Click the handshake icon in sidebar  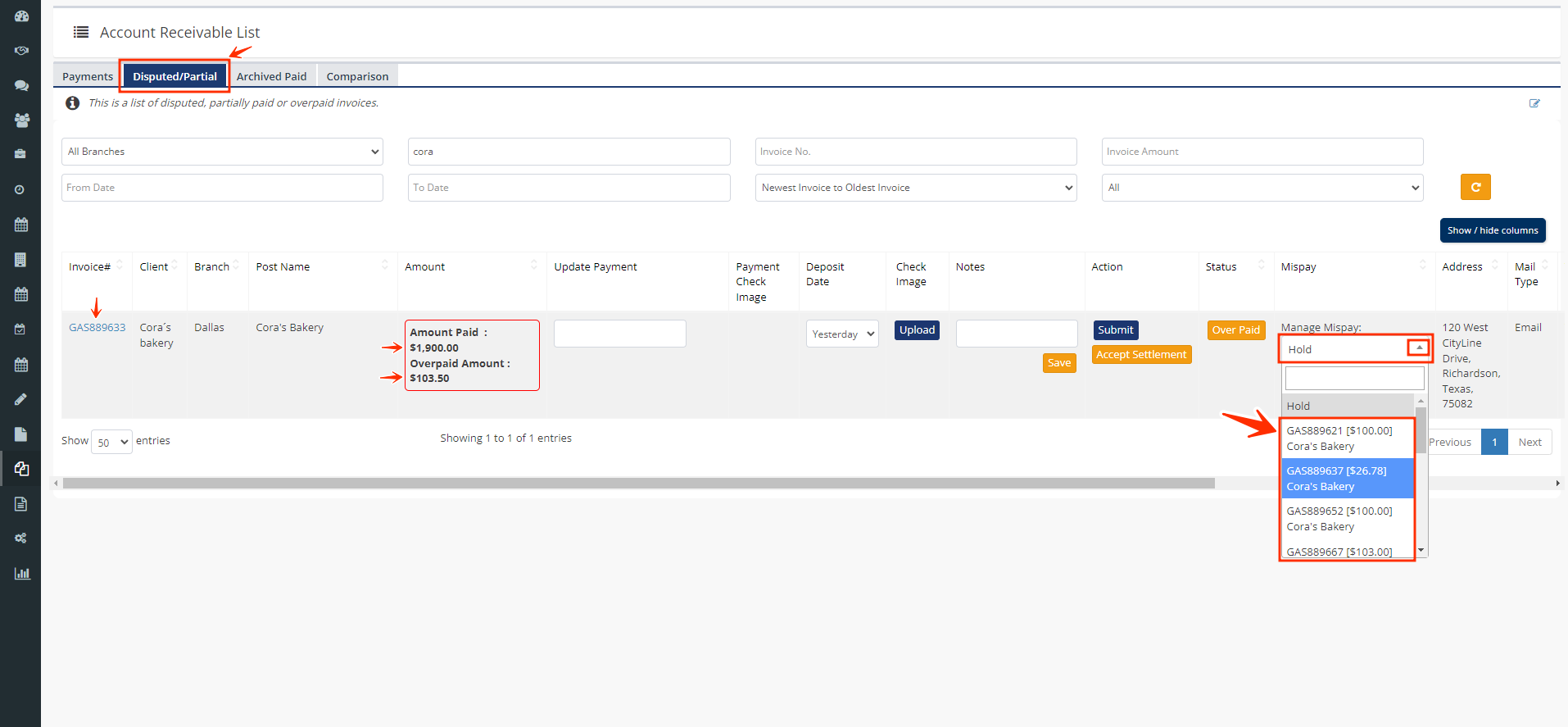[21, 51]
